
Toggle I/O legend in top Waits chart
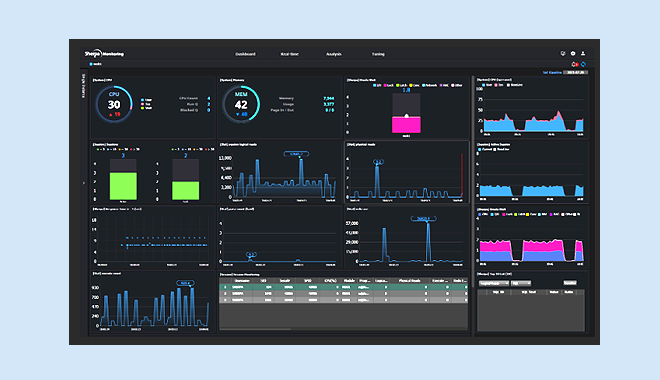(x=377, y=85)
